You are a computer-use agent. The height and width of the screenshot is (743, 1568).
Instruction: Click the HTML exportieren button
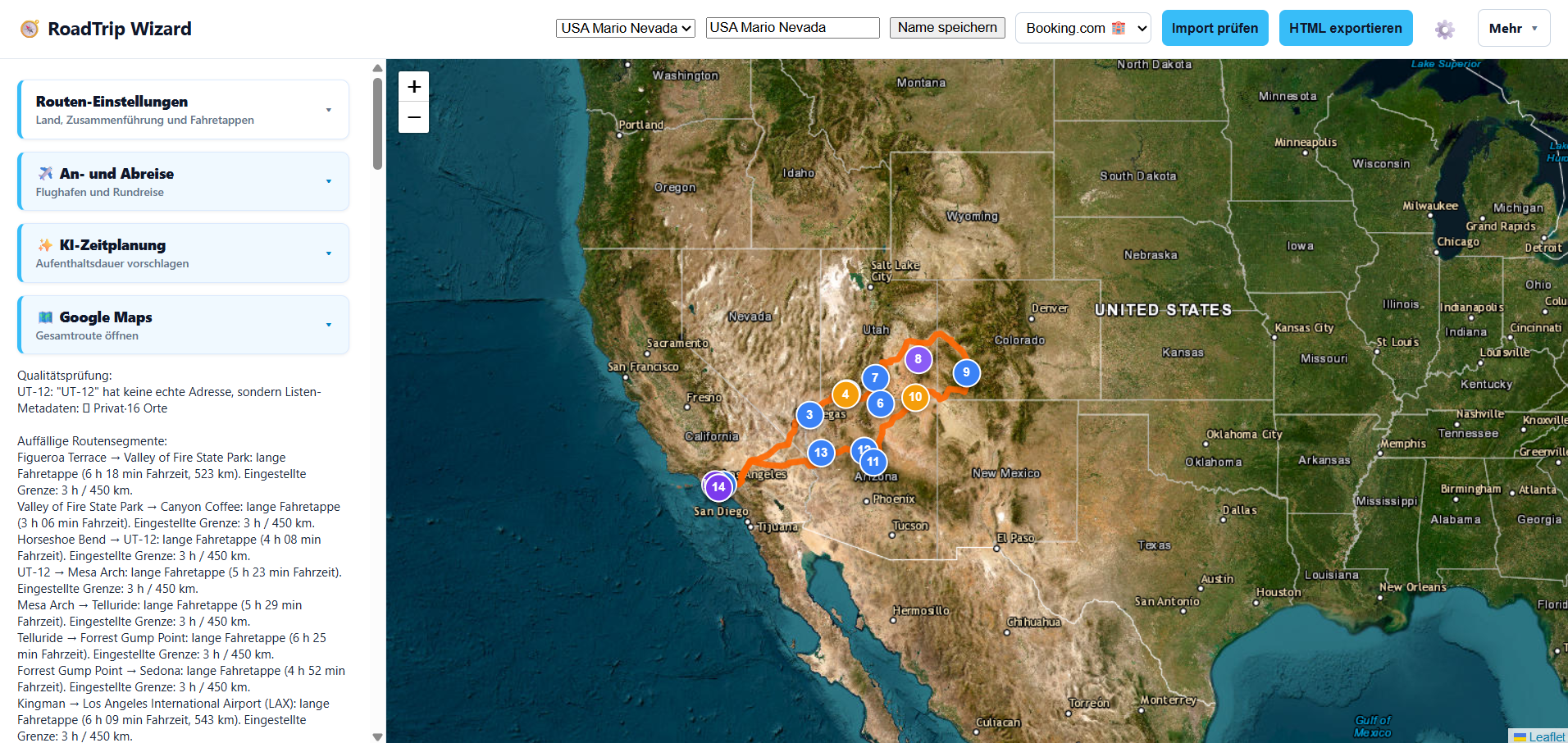[1346, 28]
